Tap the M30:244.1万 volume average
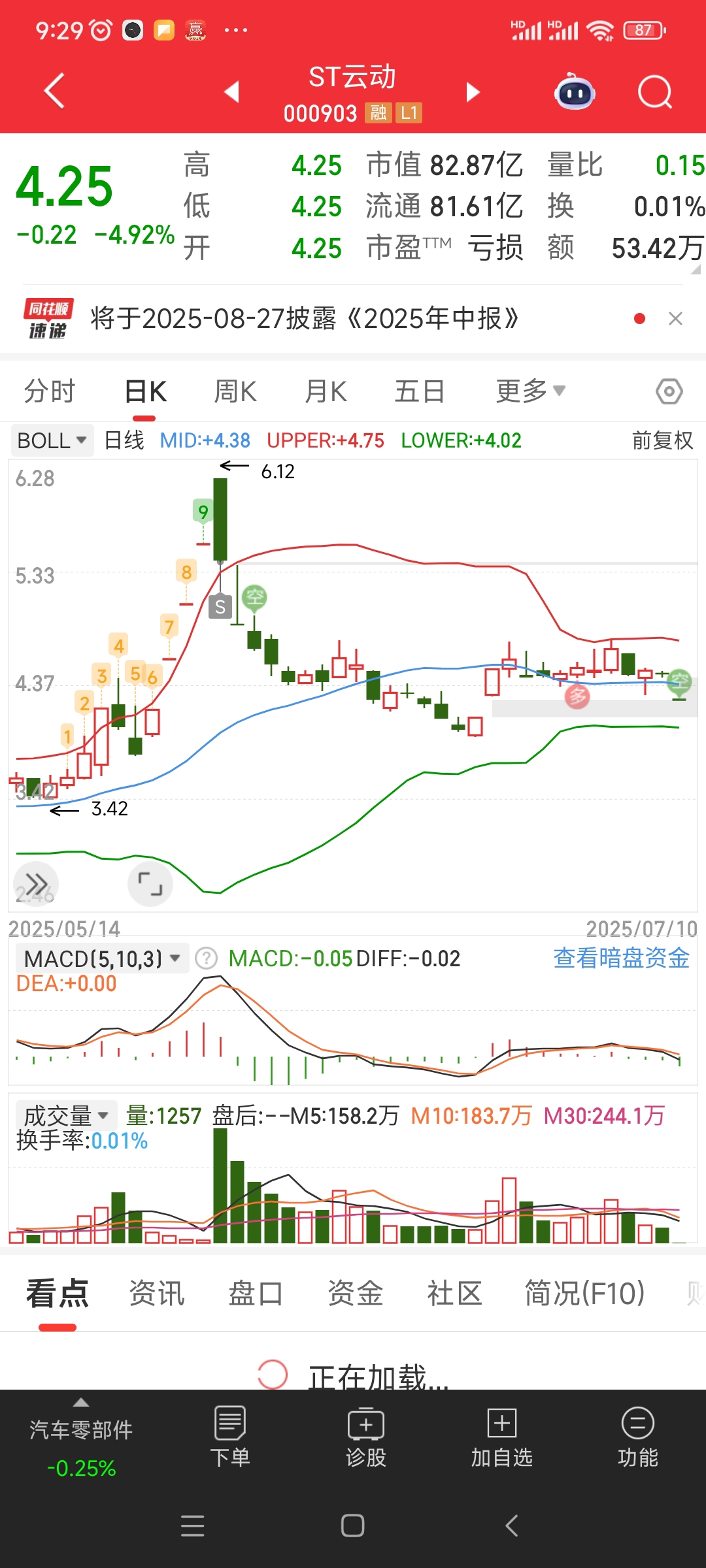This screenshot has height=1568, width=706. (x=604, y=1115)
